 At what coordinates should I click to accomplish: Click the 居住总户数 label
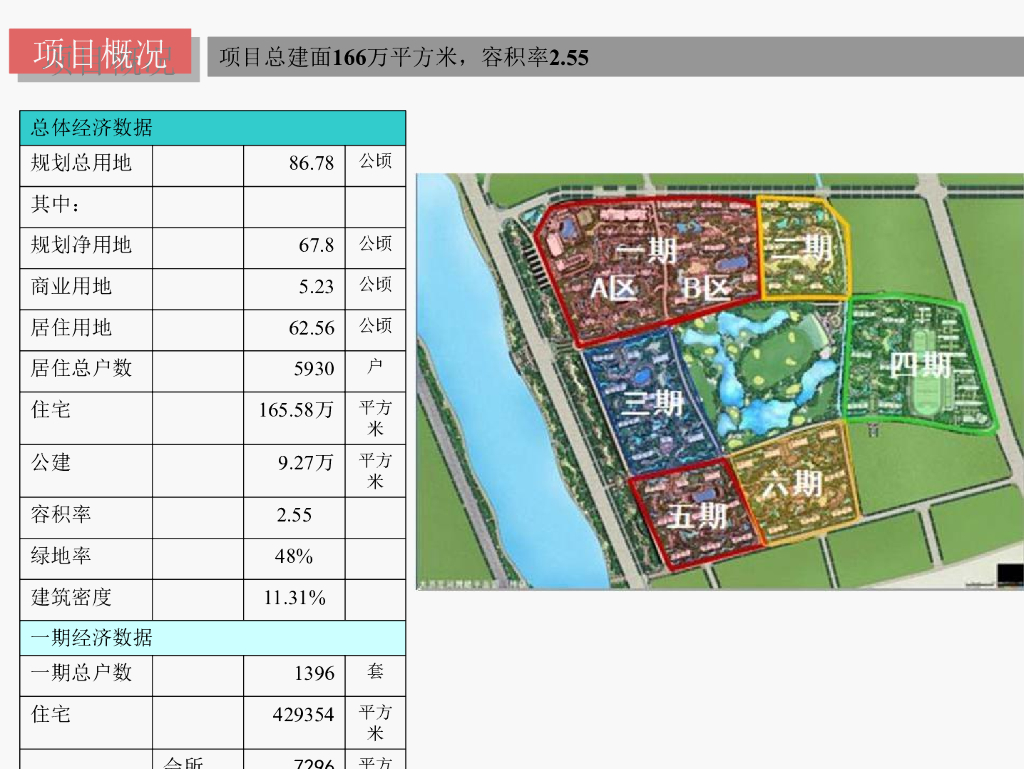(81, 368)
